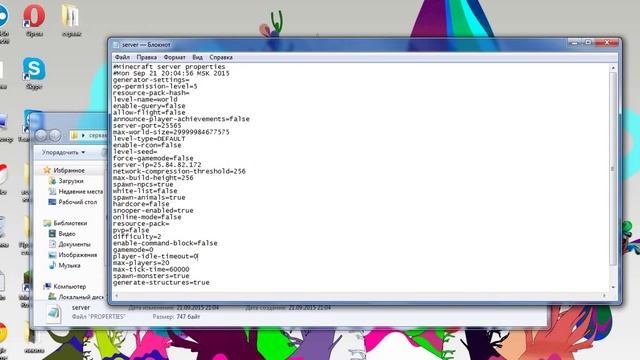Open the Вид menu in Notepad
Viewport: 640px width, 360px height.
(197, 58)
